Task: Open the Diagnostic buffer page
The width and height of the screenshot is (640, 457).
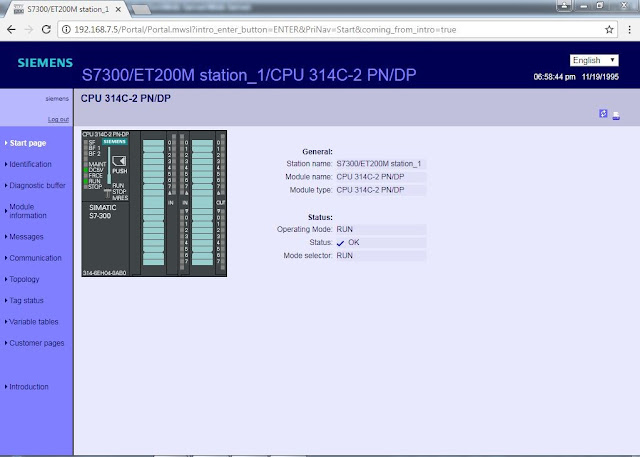Action: 37,186
